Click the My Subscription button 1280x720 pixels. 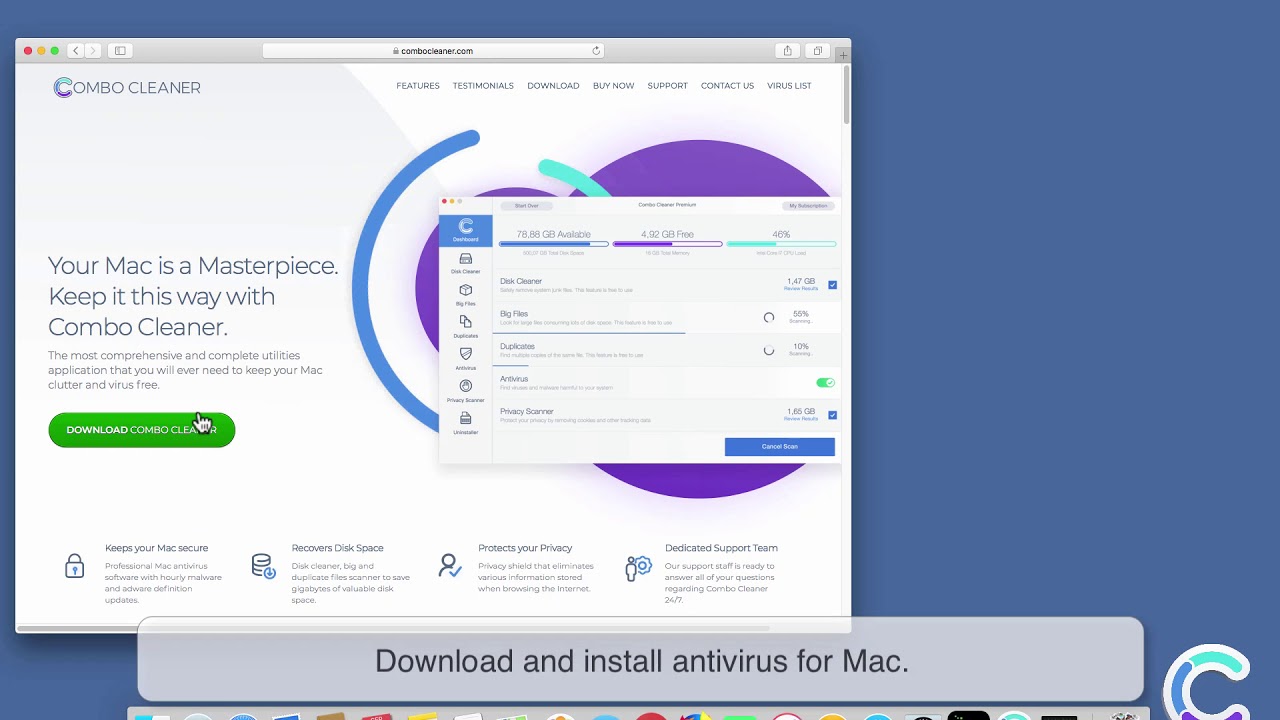click(808, 206)
